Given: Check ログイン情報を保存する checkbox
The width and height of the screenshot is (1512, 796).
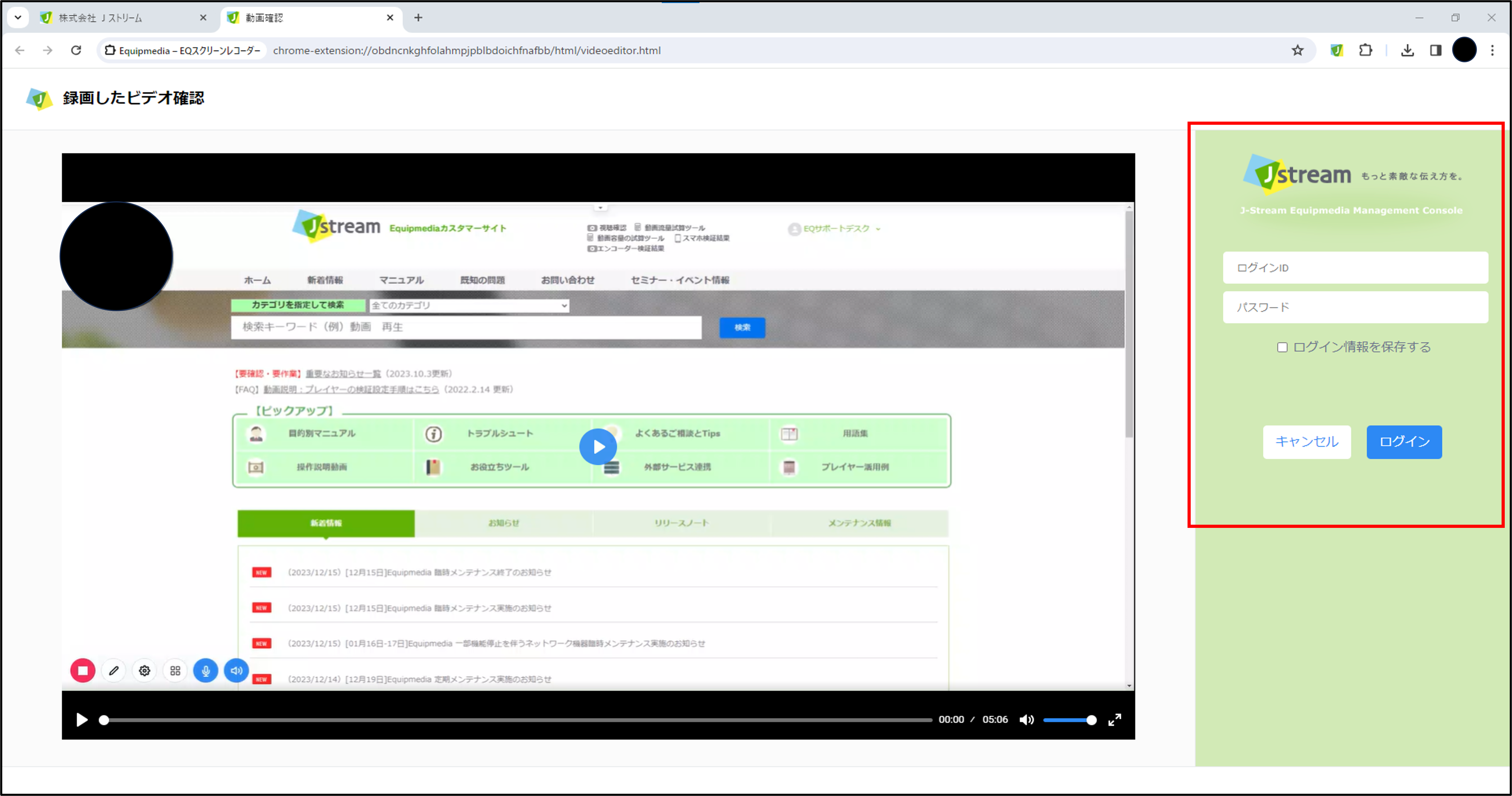Looking at the screenshot, I should pos(1282,347).
